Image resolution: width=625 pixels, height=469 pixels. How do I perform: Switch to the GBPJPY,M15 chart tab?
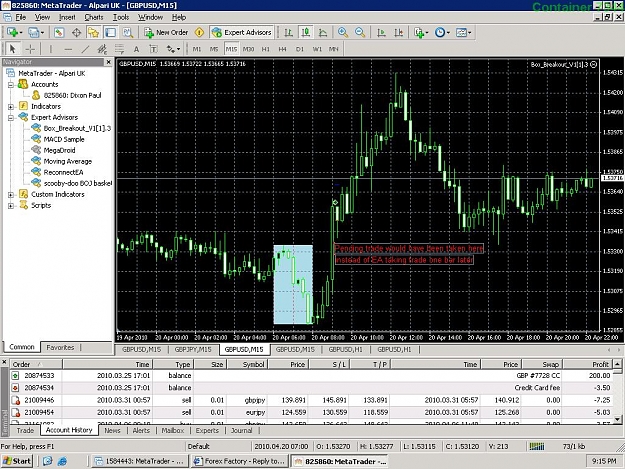(193, 349)
